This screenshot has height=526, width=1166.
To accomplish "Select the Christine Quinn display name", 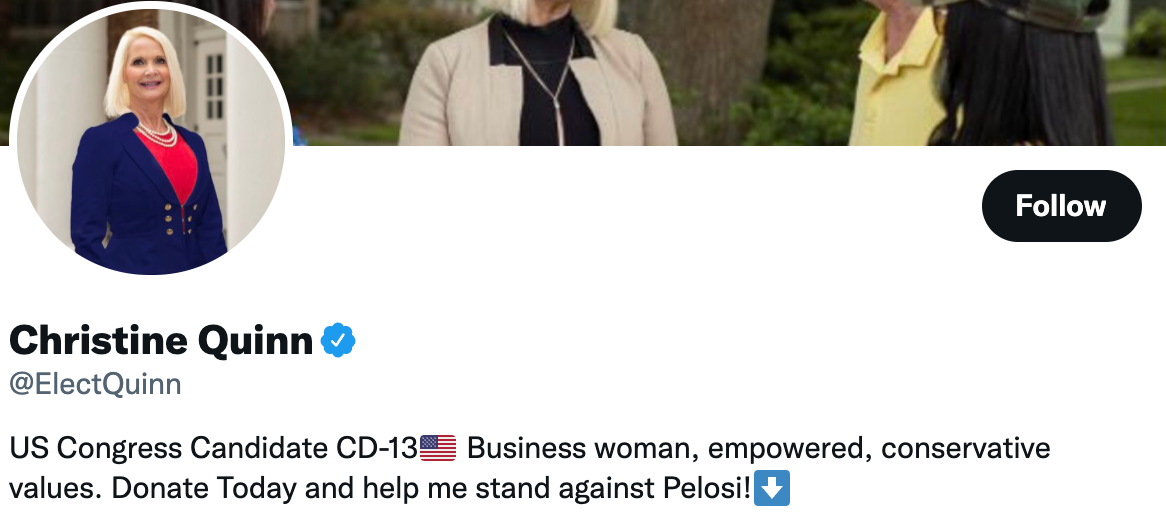I will point(161,341).
